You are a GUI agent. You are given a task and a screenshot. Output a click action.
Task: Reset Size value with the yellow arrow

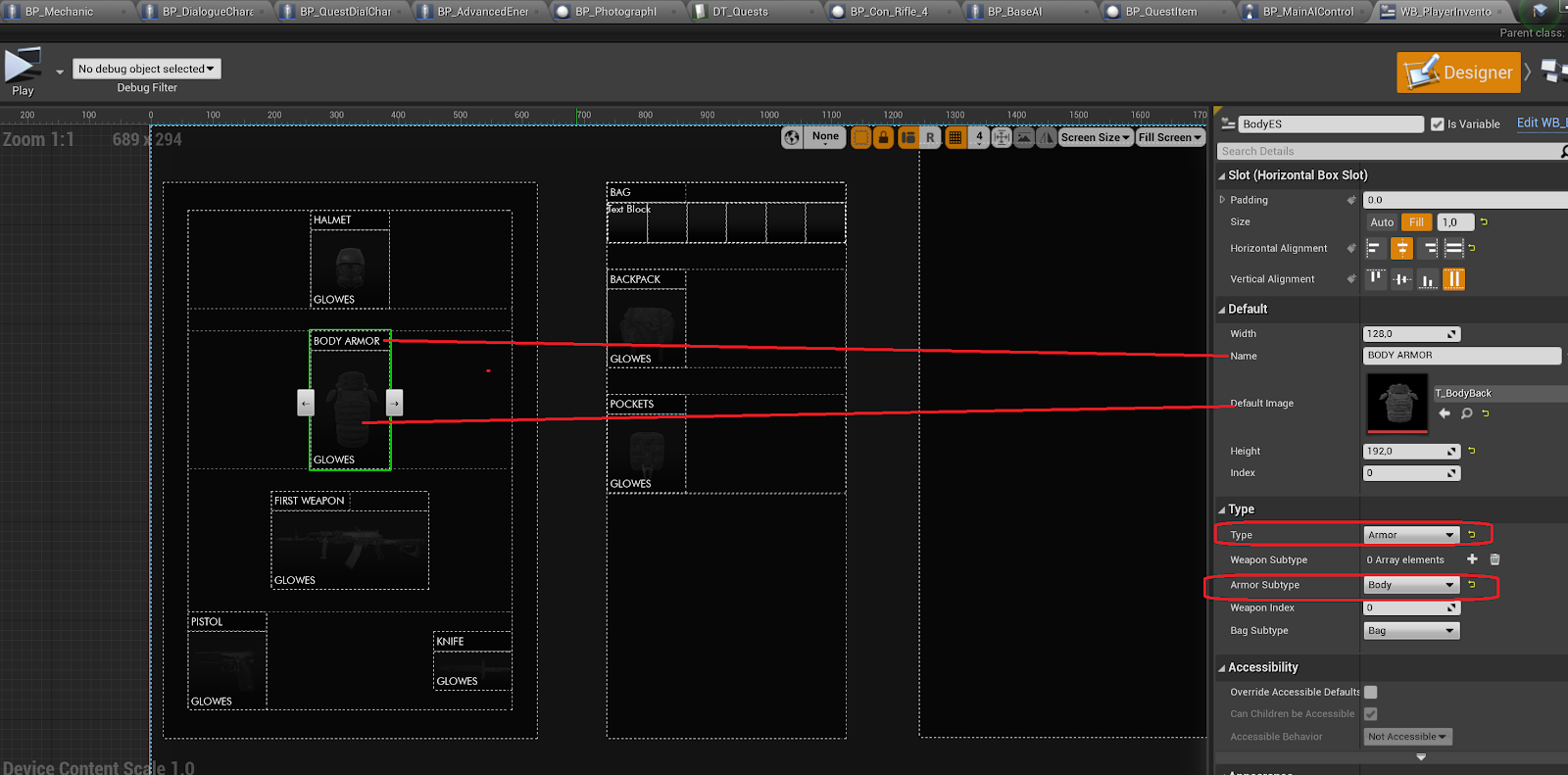tap(1484, 222)
